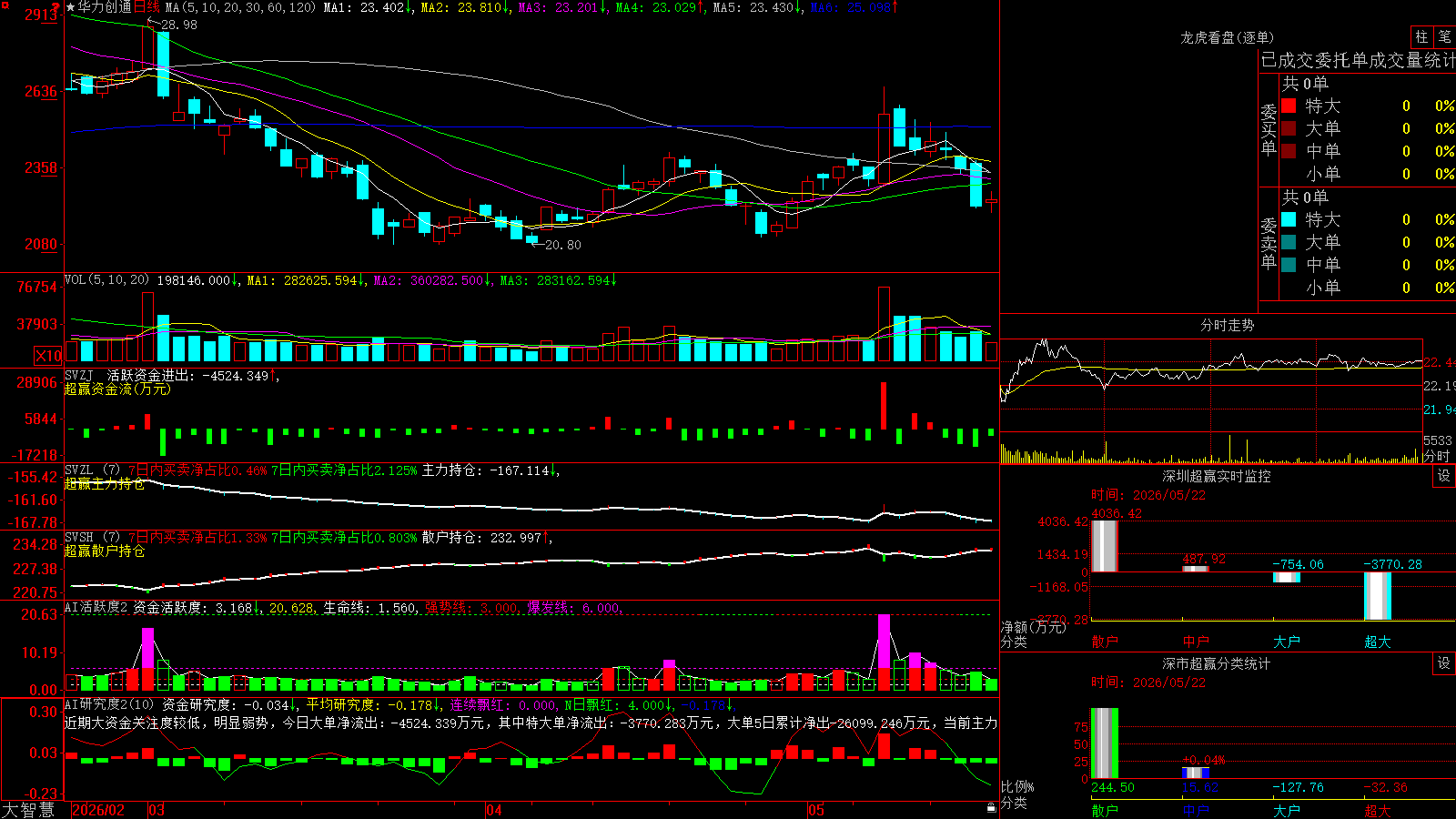Click the 华力创通 stock name

point(105,7)
